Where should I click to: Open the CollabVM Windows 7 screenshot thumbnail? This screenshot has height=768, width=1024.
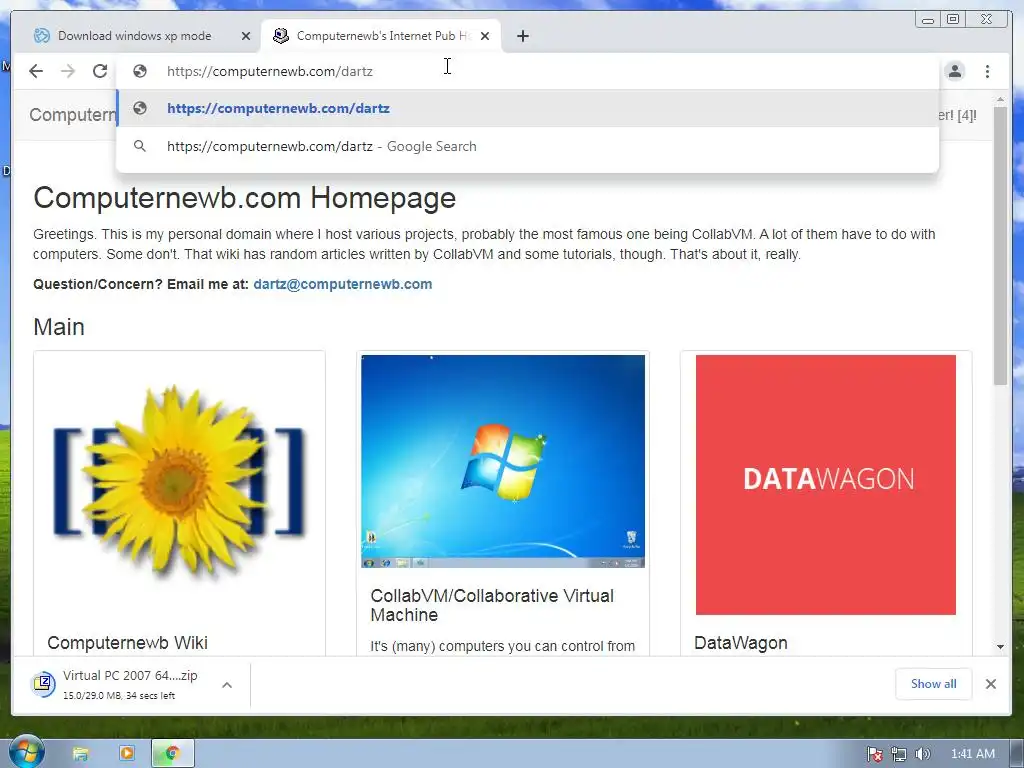point(503,461)
